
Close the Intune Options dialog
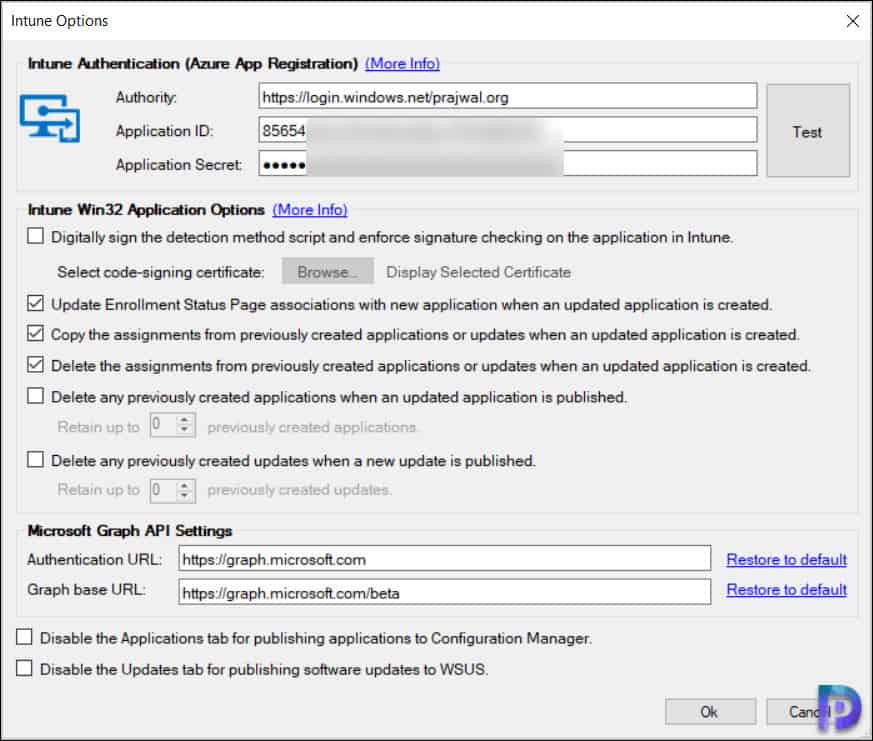[x=852, y=21]
